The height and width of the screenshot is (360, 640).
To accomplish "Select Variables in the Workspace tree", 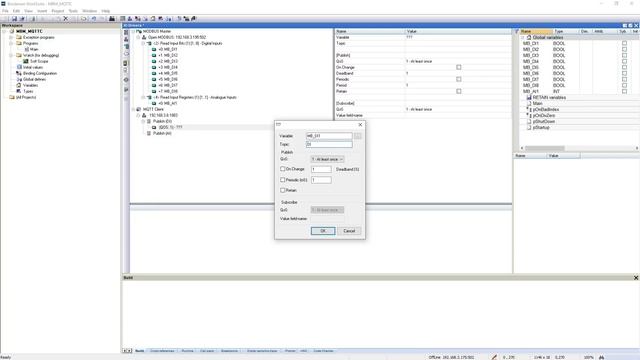I will pos(31,85).
